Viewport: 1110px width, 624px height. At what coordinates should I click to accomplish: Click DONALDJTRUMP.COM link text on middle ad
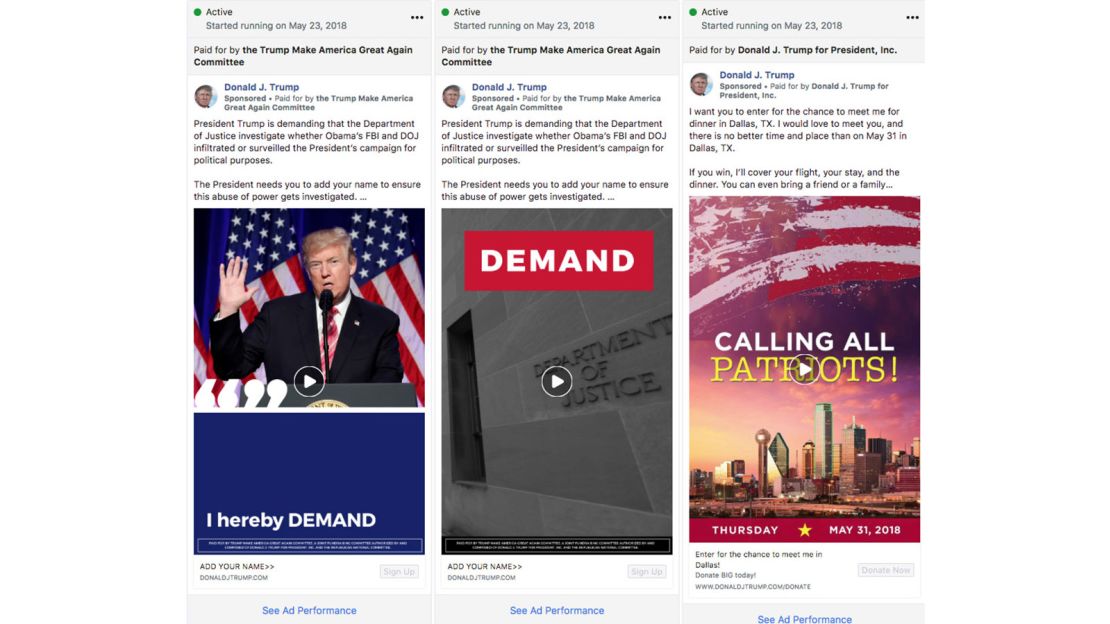click(481, 578)
